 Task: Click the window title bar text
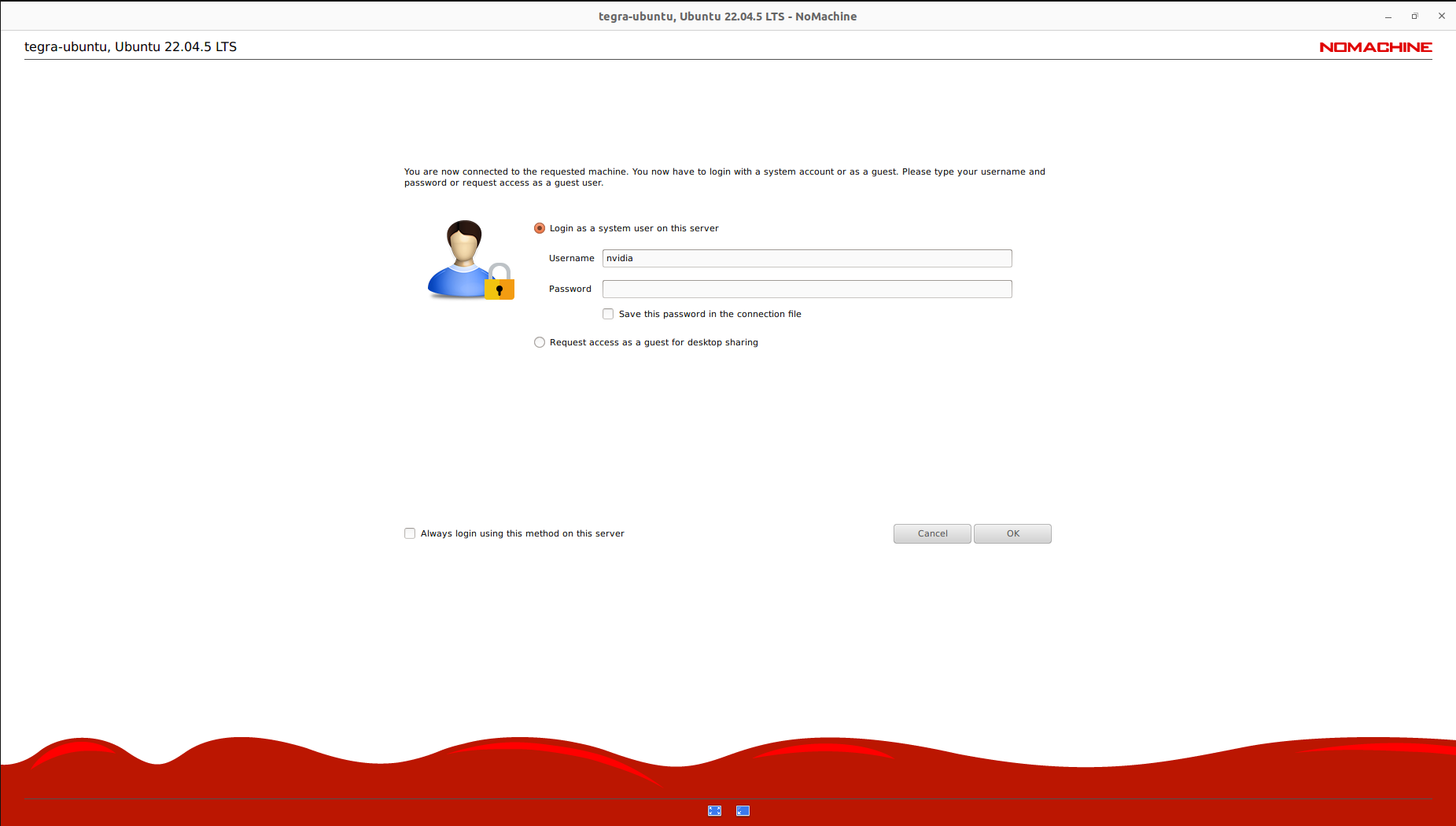tap(727, 17)
